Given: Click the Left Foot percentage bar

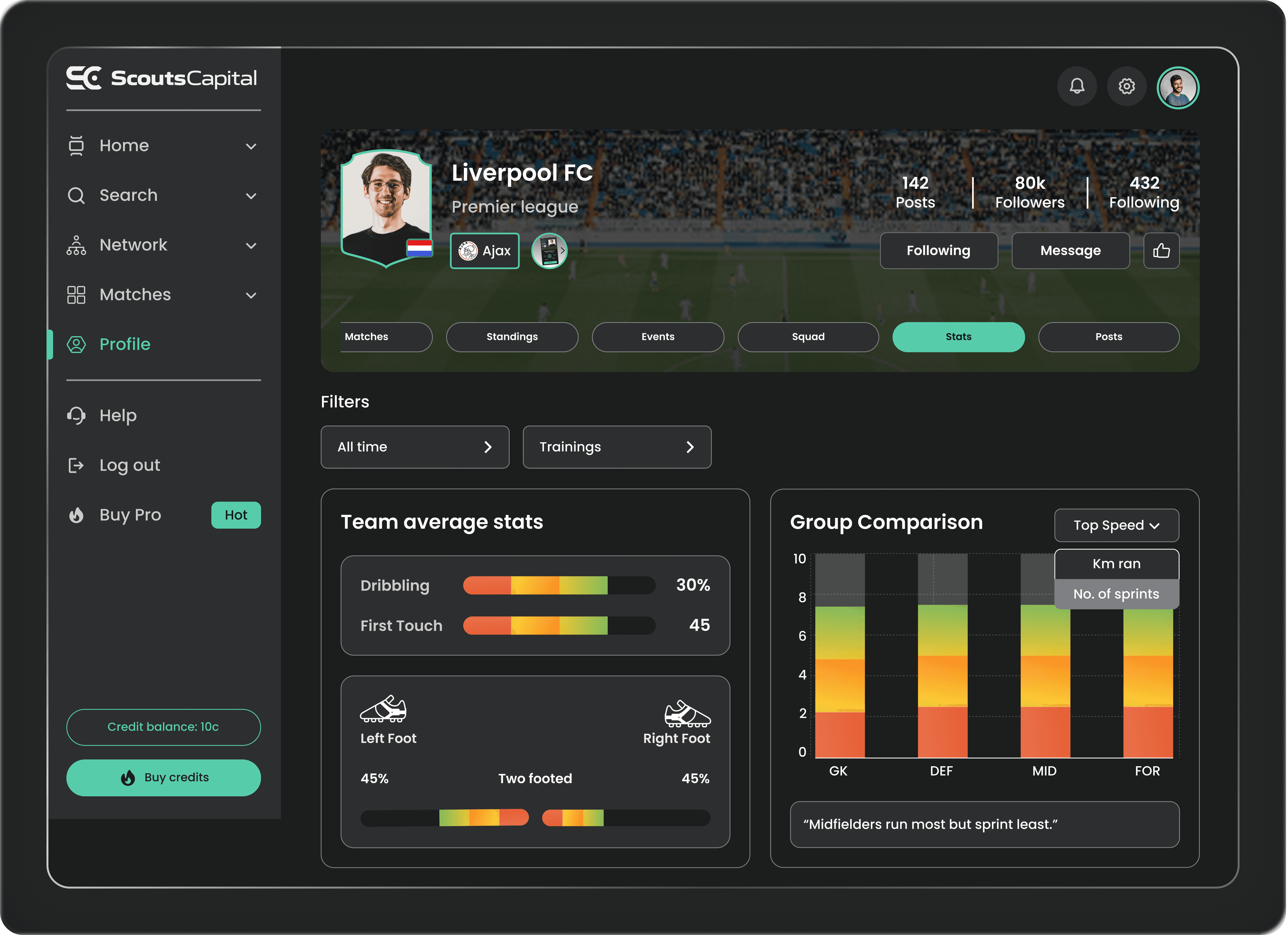Looking at the screenshot, I should pos(445,818).
